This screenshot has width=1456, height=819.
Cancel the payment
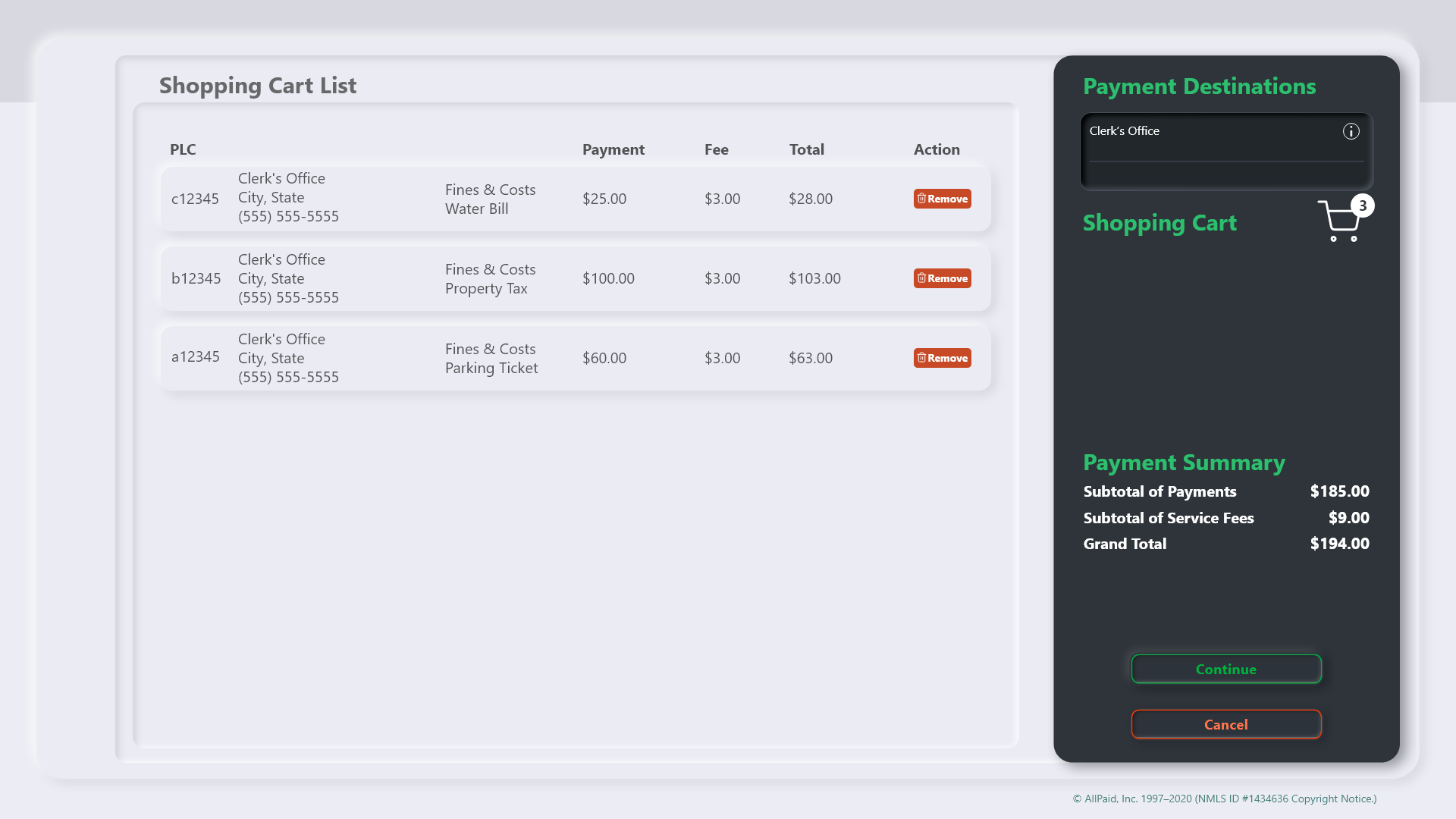click(1226, 724)
